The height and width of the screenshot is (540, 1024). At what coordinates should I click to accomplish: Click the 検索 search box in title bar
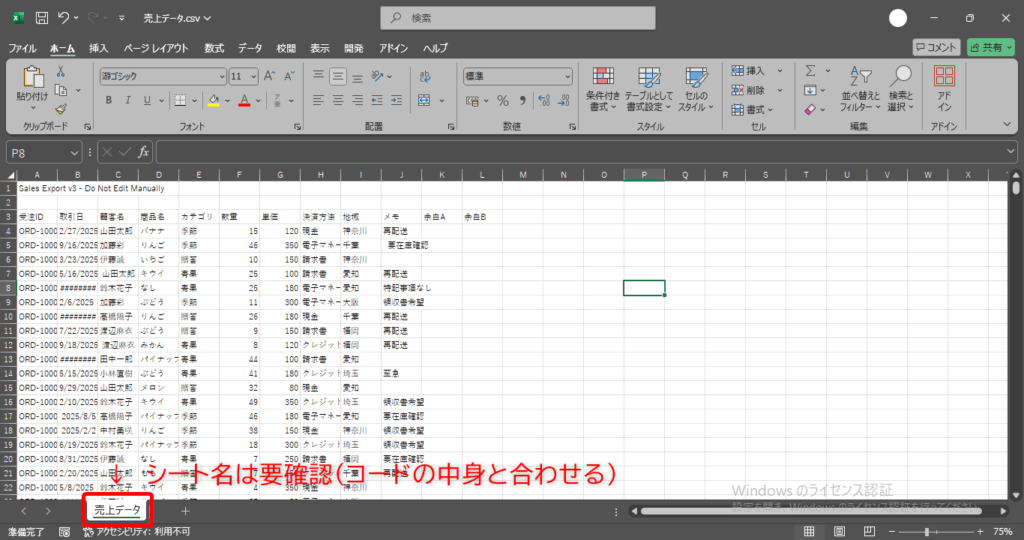518,18
